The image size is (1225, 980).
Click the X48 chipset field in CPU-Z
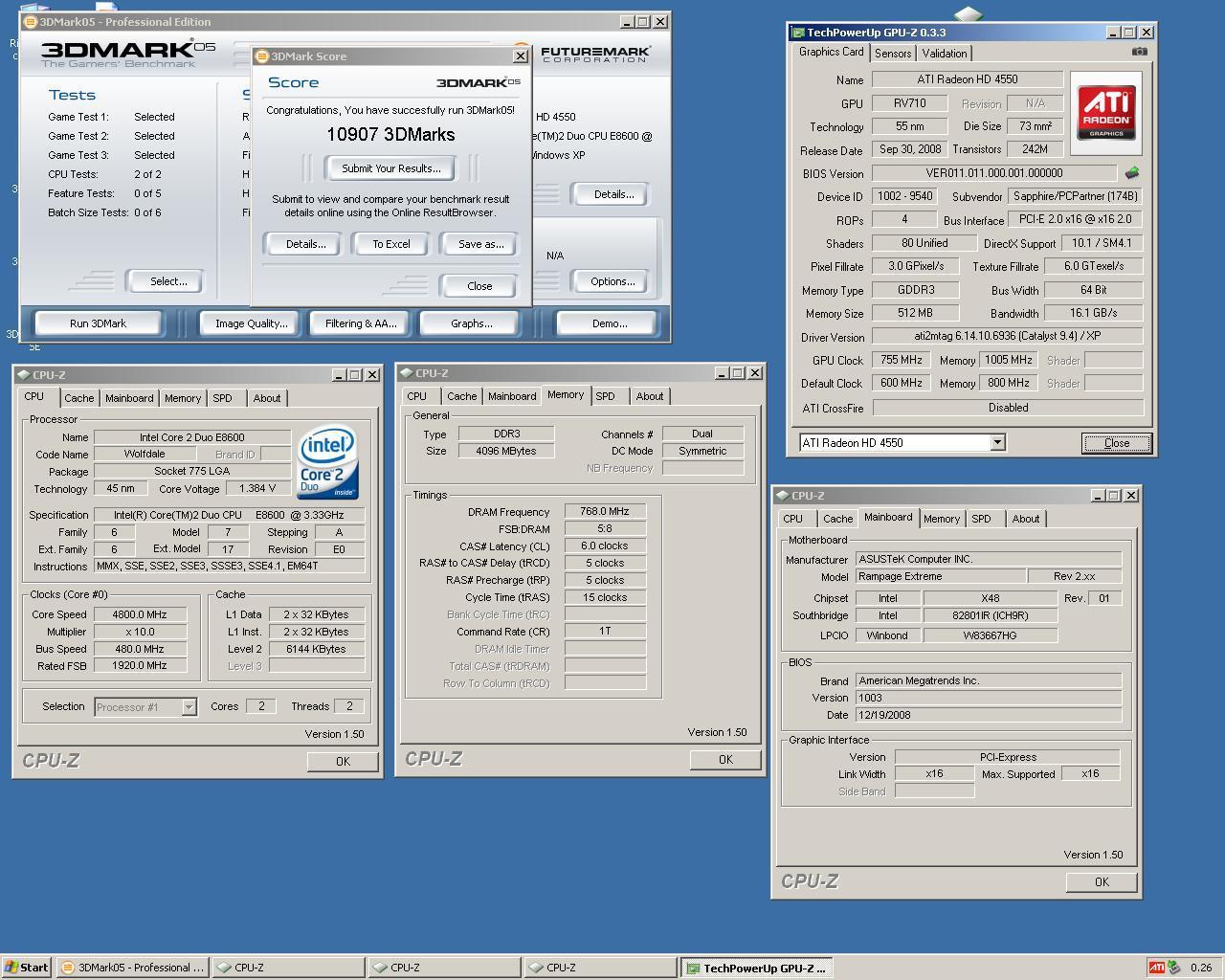[991, 598]
